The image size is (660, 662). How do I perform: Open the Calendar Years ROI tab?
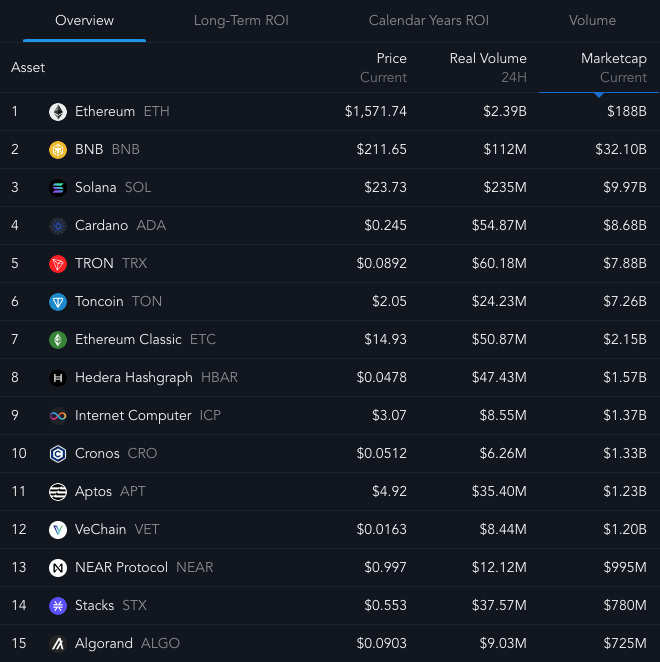click(x=429, y=20)
